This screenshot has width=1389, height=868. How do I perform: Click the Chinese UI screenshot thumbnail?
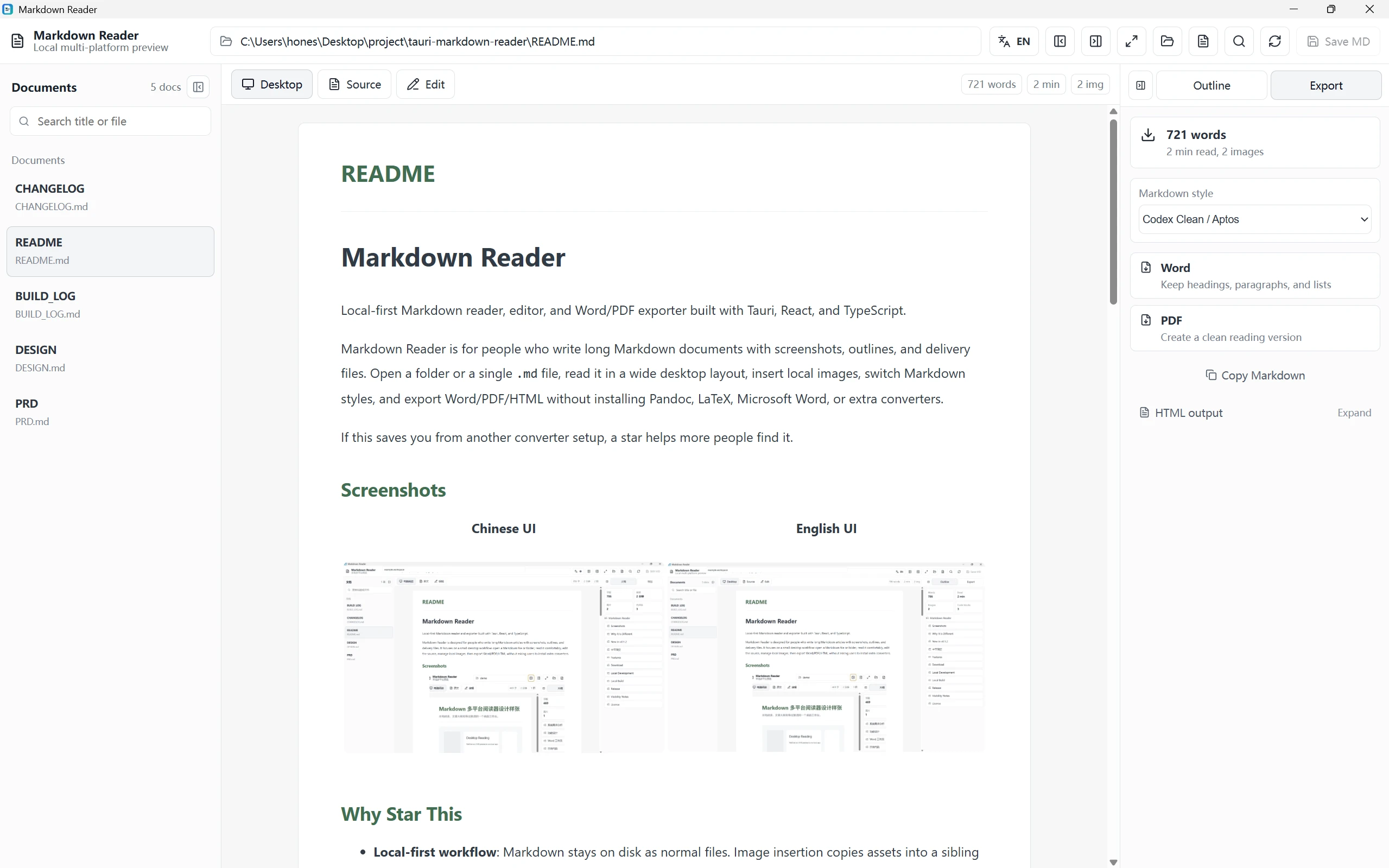[x=503, y=657]
